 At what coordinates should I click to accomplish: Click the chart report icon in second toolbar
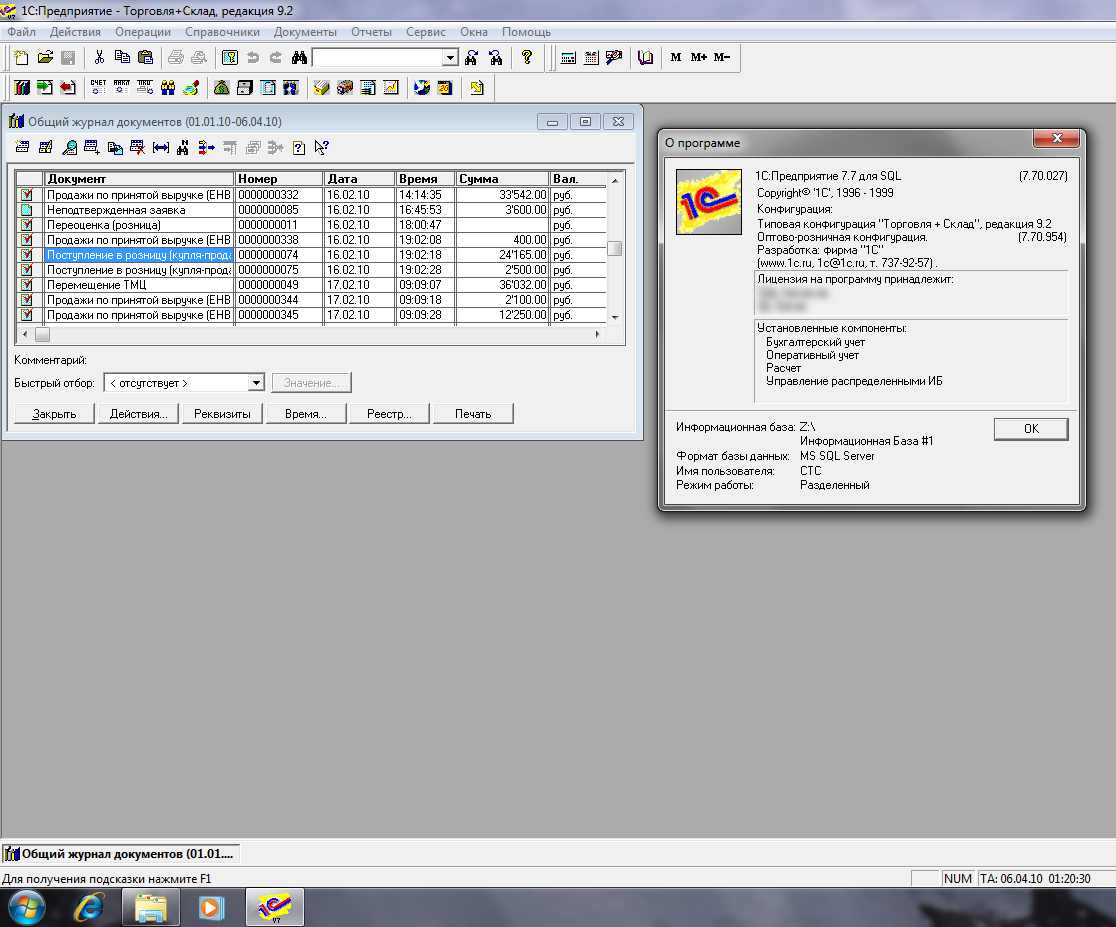[391, 88]
